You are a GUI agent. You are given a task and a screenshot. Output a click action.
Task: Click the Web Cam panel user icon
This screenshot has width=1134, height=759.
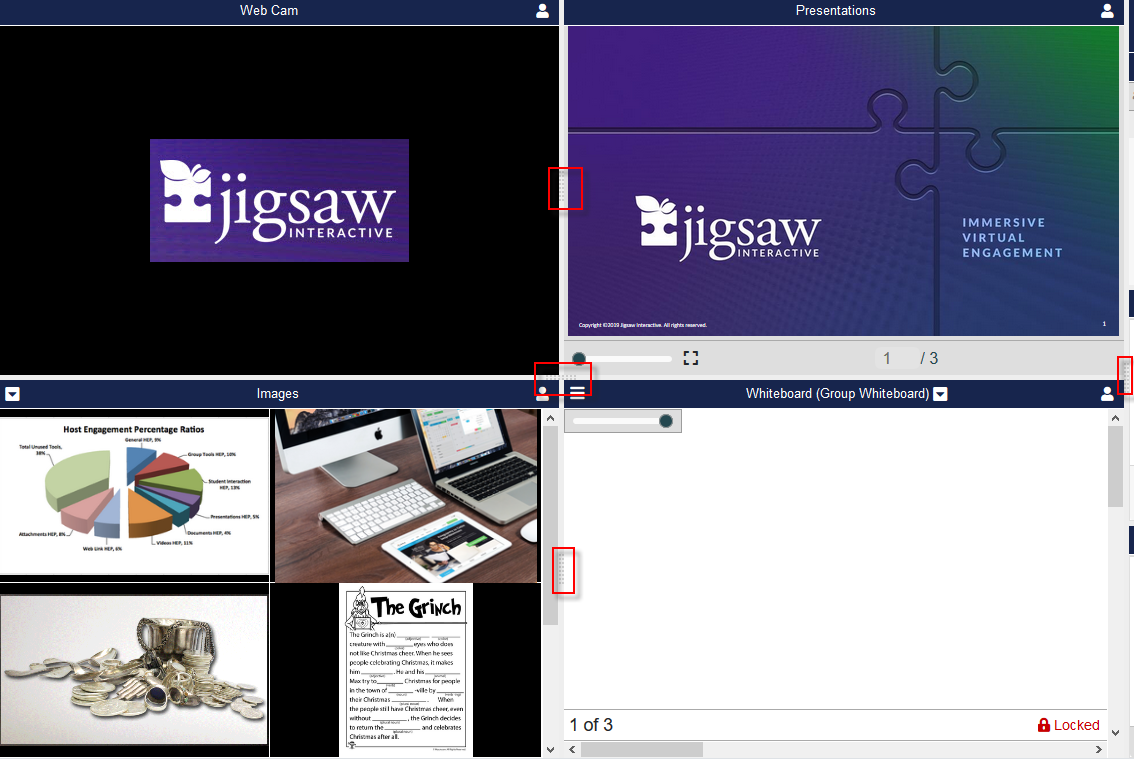point(542,11)
